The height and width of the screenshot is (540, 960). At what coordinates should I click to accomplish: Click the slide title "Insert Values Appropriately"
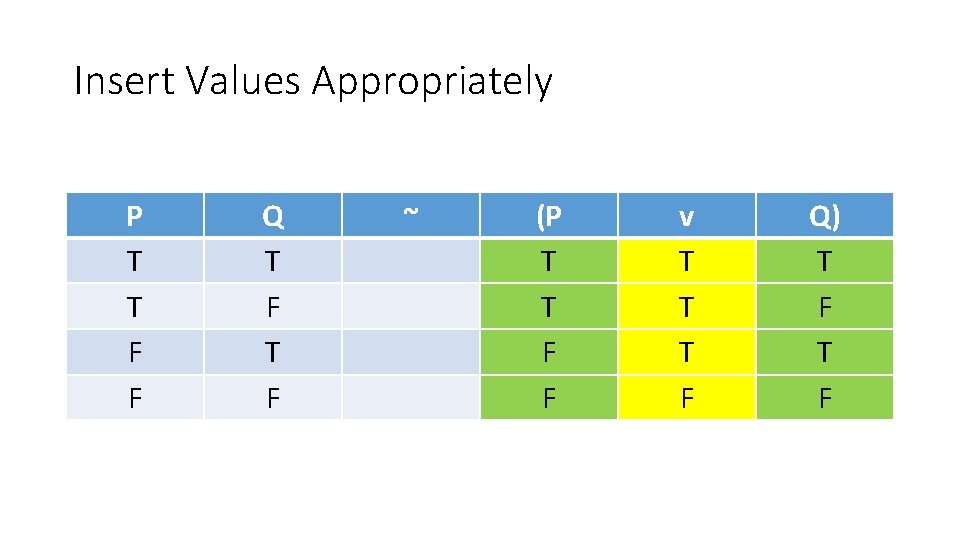click(x=313, y=81)
